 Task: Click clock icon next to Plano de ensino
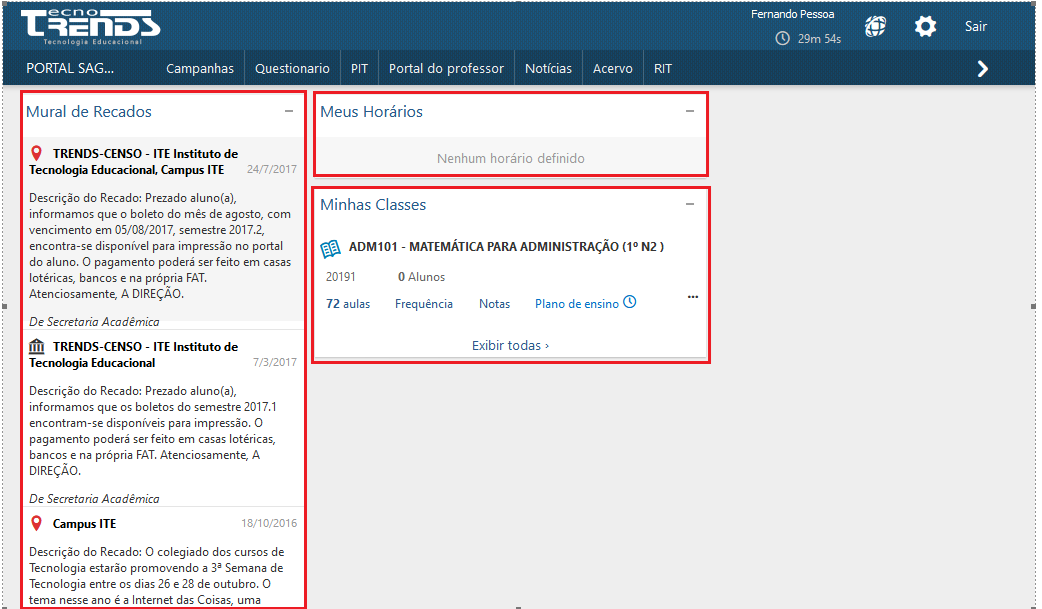tap(630, 302)
